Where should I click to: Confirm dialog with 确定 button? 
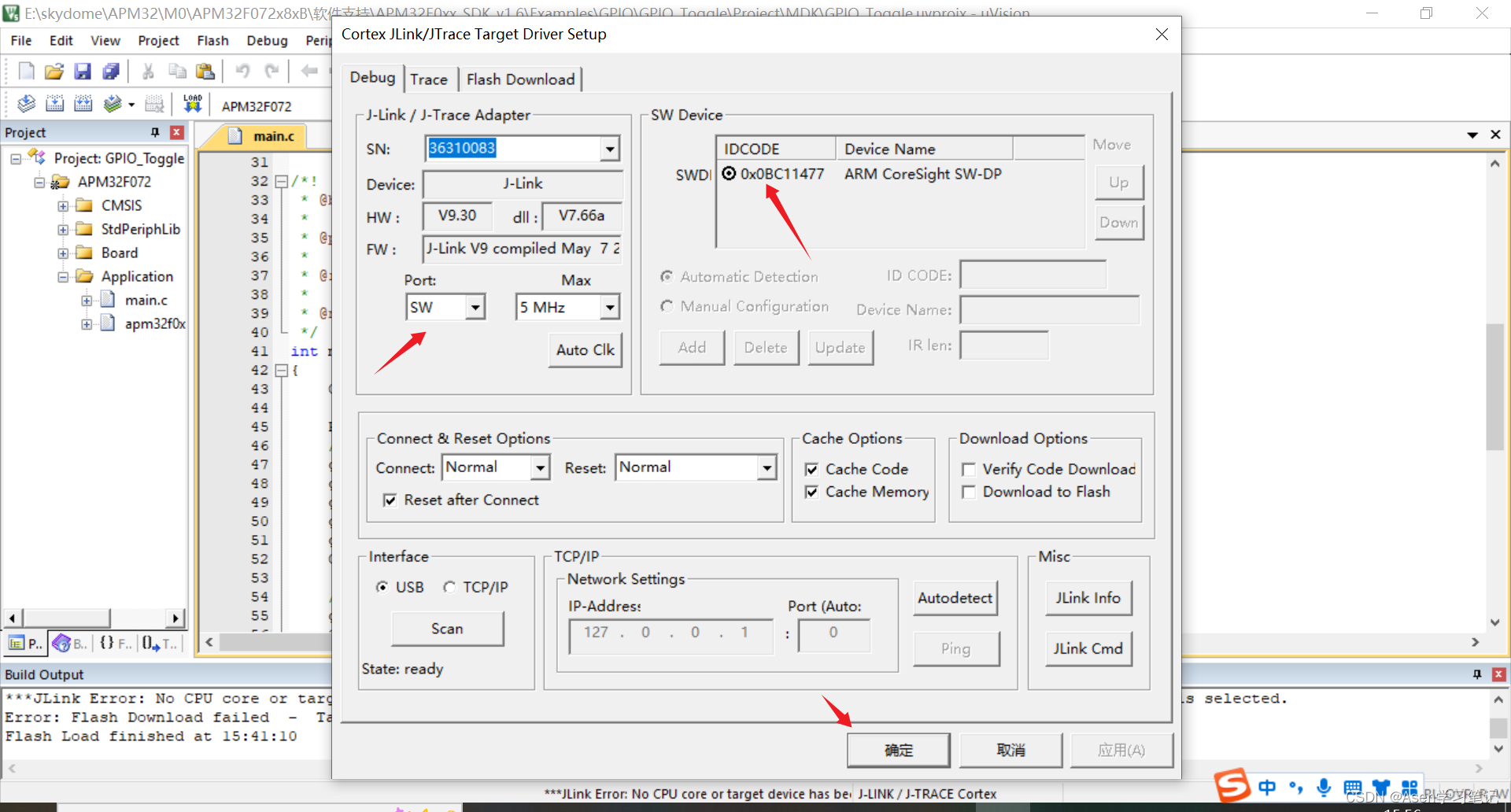point(899,750)
